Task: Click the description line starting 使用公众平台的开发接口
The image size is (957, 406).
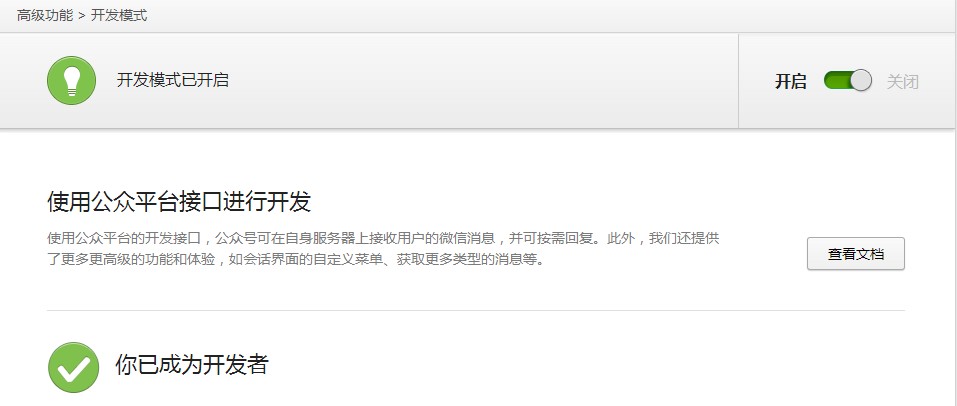Action: click(x=383, y=238)
